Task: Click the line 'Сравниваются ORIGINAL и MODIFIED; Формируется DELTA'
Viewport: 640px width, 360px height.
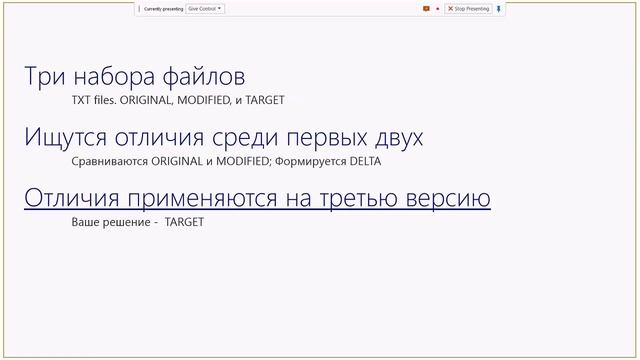Action: tap(226, 161)
